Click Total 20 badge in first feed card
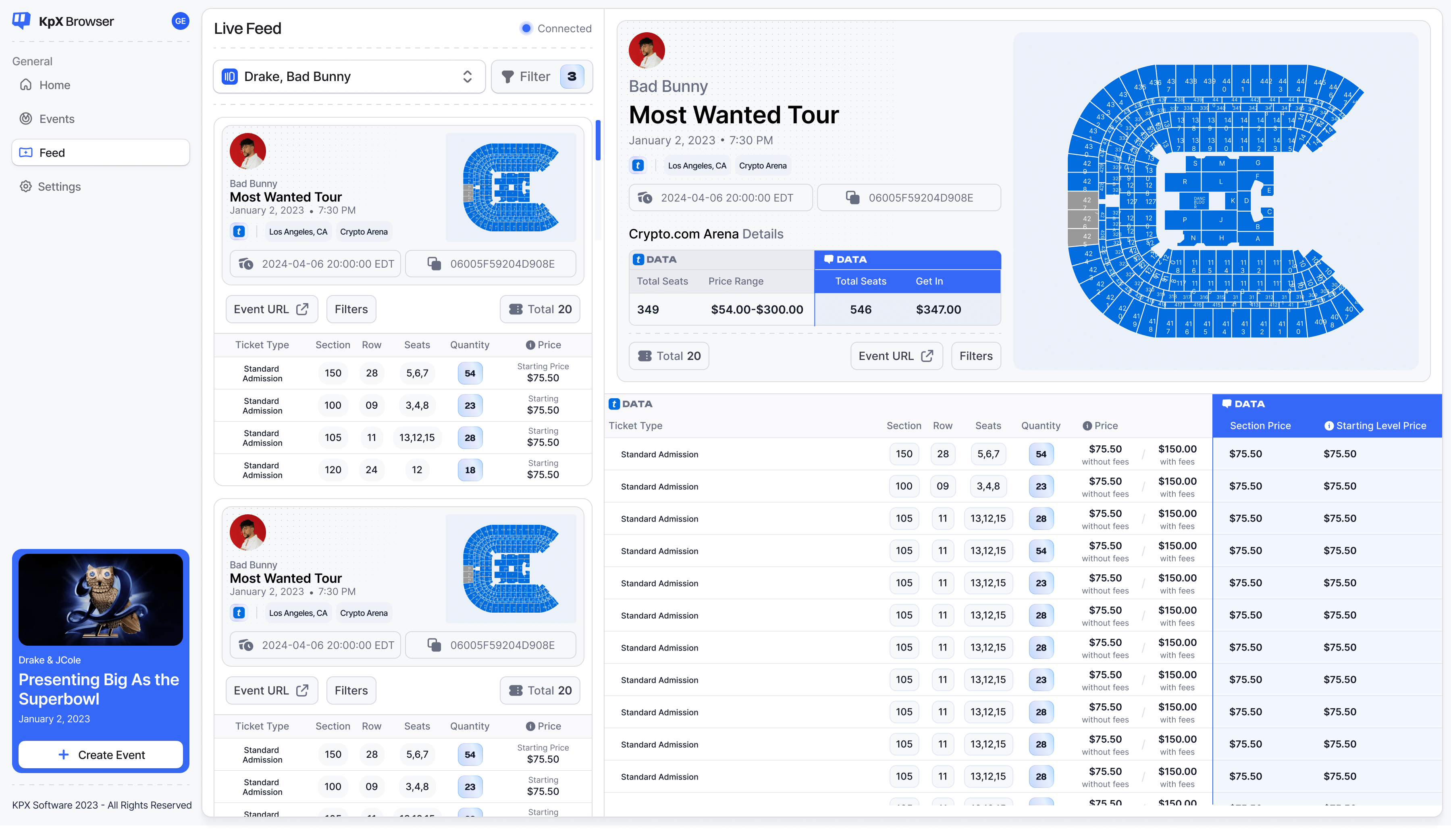The width and height of the screenshot is (1451, 840). point(540,309)
